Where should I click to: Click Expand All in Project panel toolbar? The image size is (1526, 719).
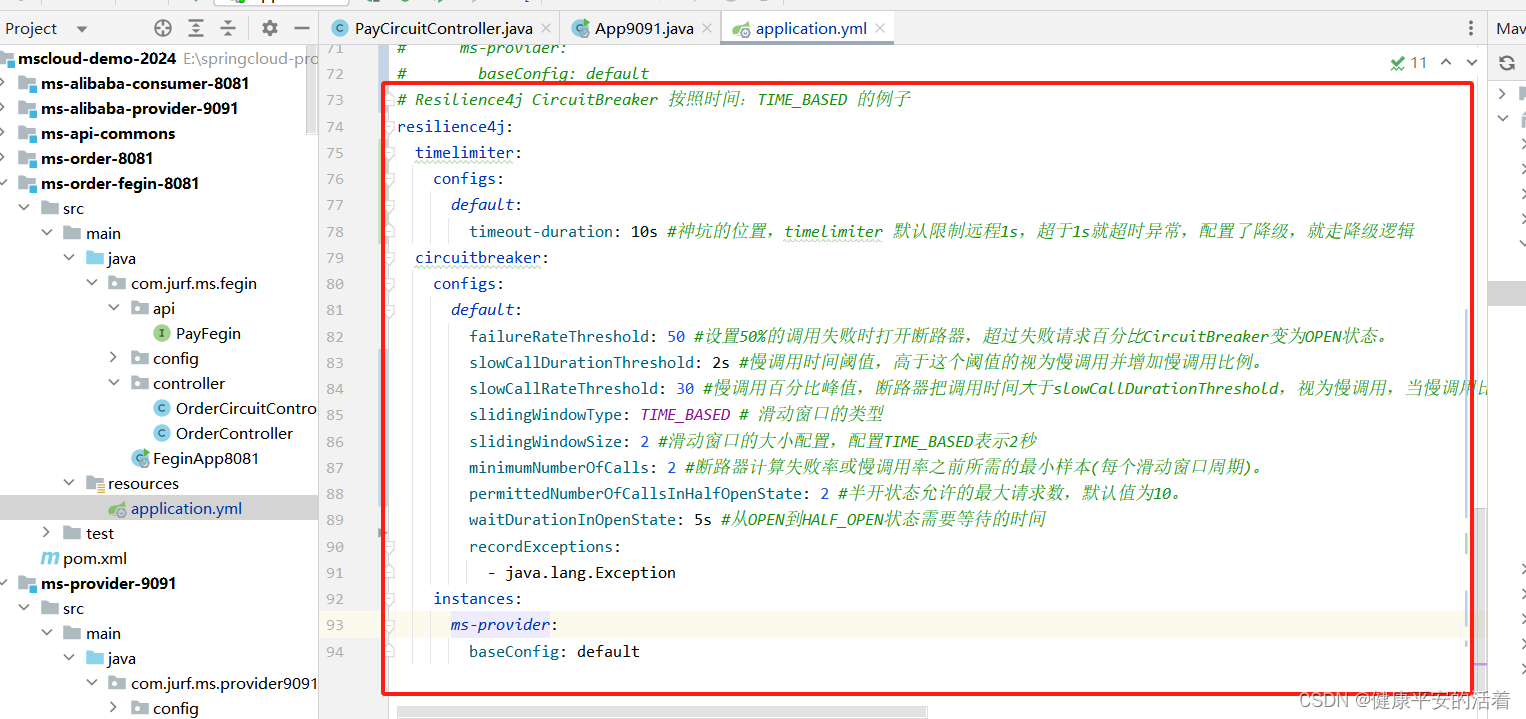196,28
